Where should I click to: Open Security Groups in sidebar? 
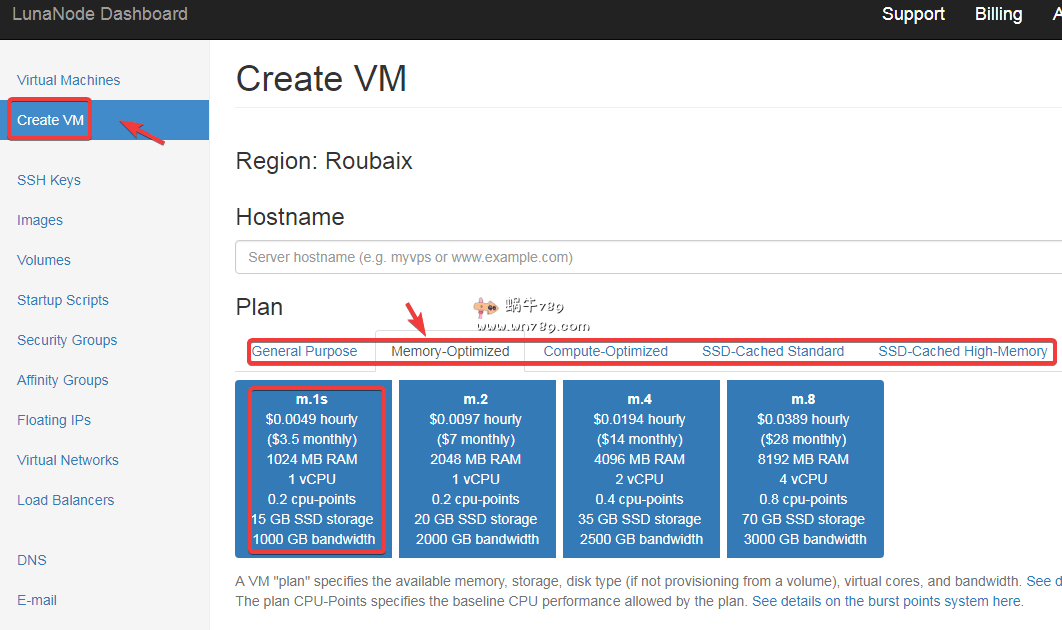(67, 340)
